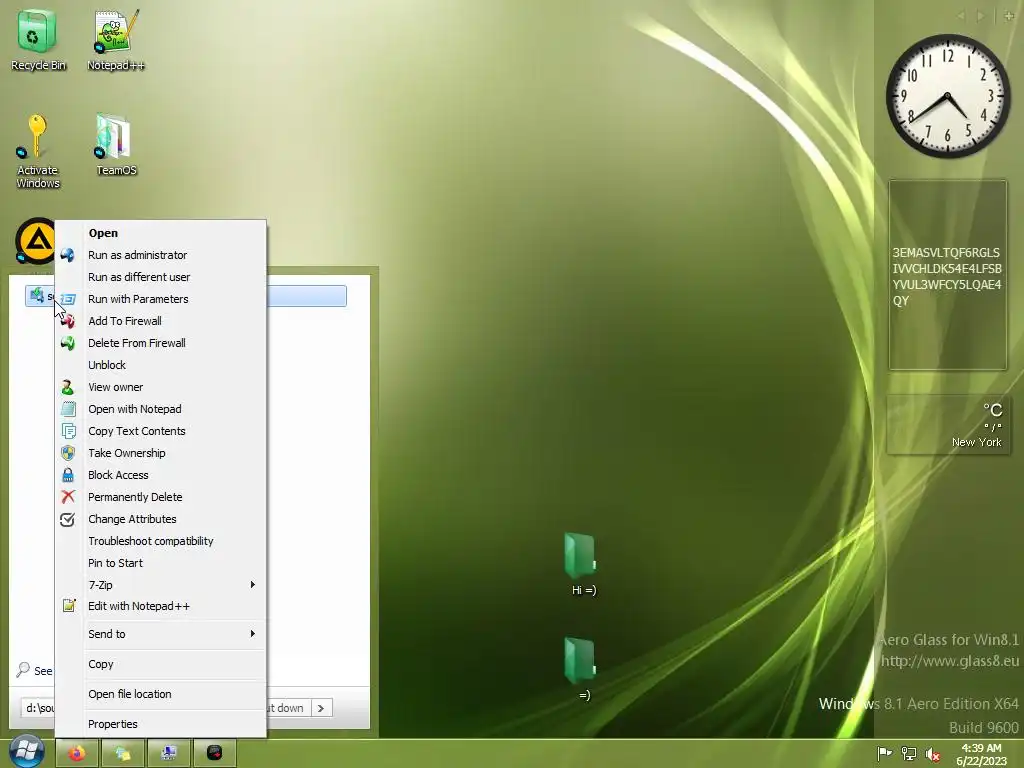The width and height of the screenshot is (1024, 768).
Task: Open the AIMP yellow triangle desktop icon
Action: tap(36, 241)
